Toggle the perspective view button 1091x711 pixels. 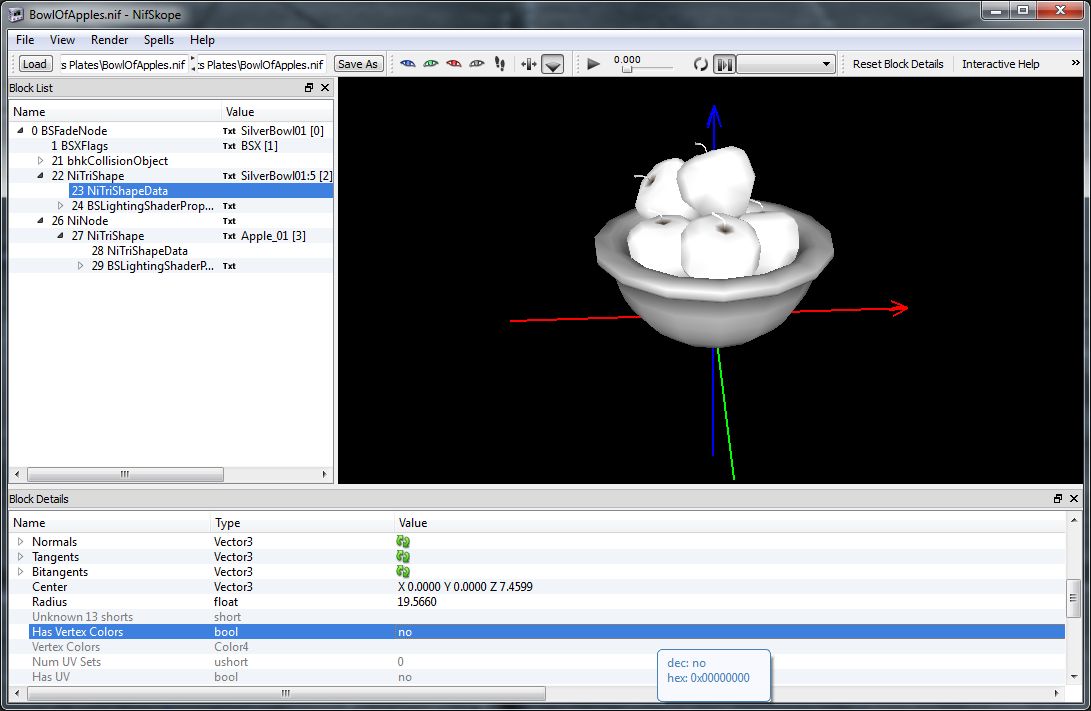pos(552,65)
